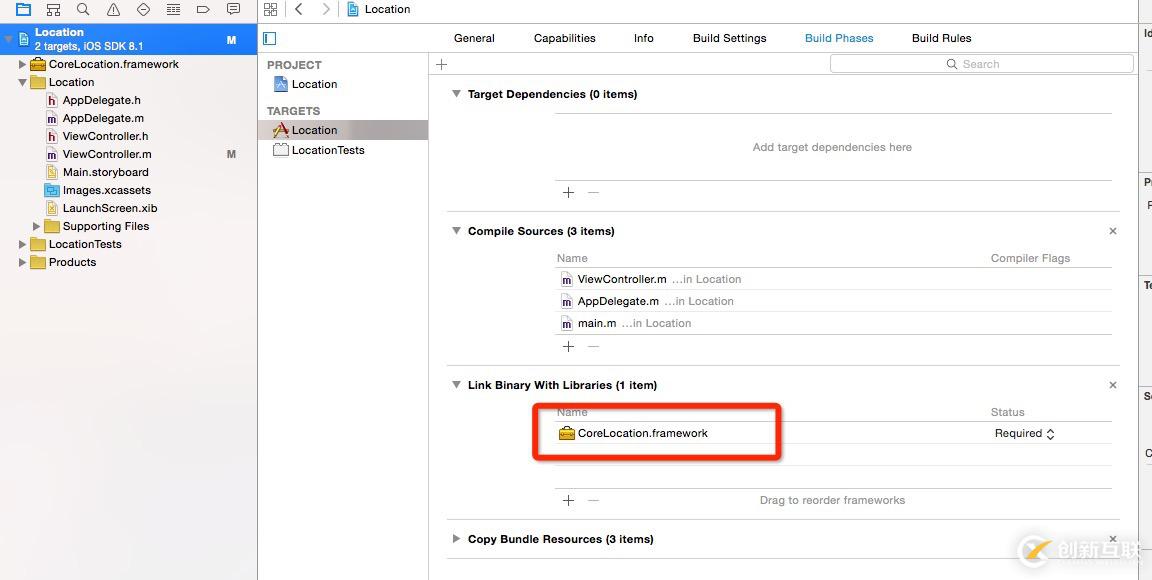Screen dimensions: 1152x580
Task: Open the Required status dropdown
Action: (1024, 433)
